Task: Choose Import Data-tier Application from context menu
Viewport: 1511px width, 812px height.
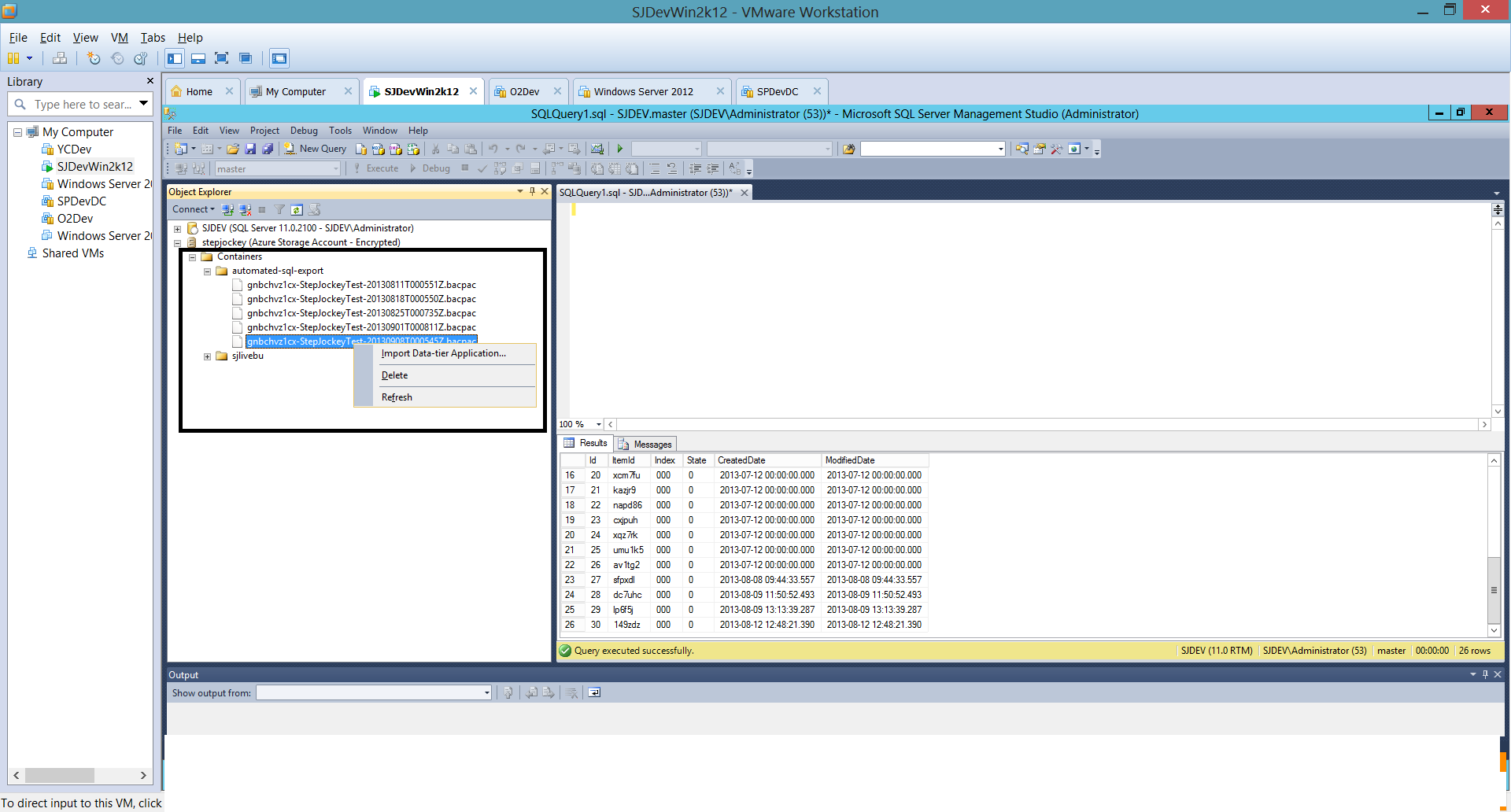Action: point(444,353)
